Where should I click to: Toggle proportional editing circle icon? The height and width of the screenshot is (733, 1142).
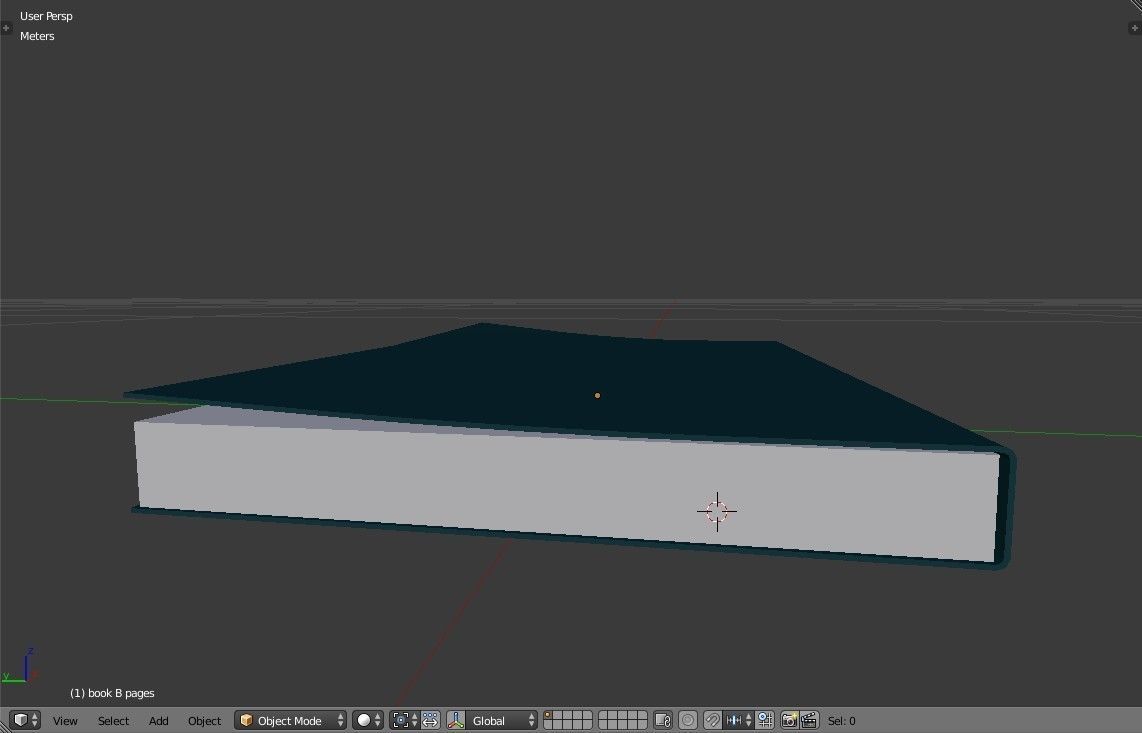pos(688,720)
